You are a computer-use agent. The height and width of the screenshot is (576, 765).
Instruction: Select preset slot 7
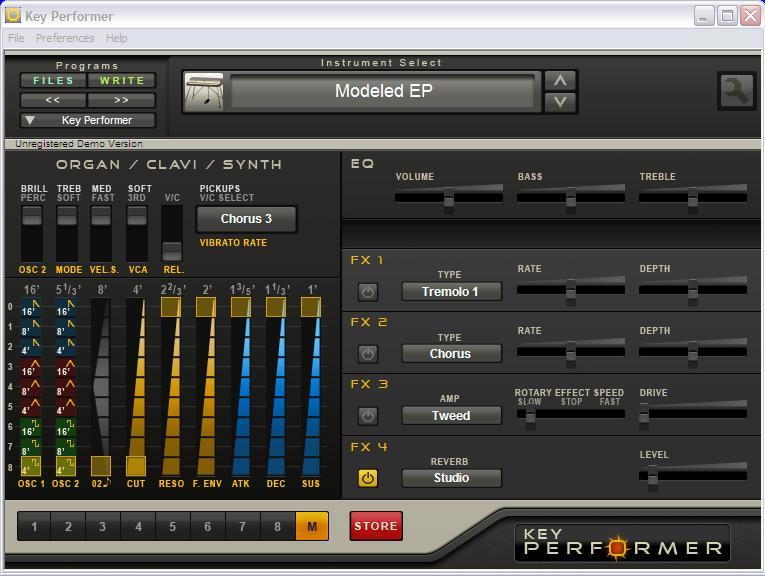click(242, 526)
